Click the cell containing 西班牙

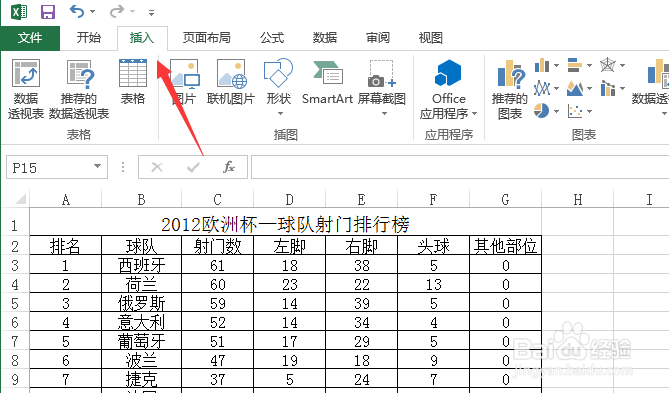[142, 266]
